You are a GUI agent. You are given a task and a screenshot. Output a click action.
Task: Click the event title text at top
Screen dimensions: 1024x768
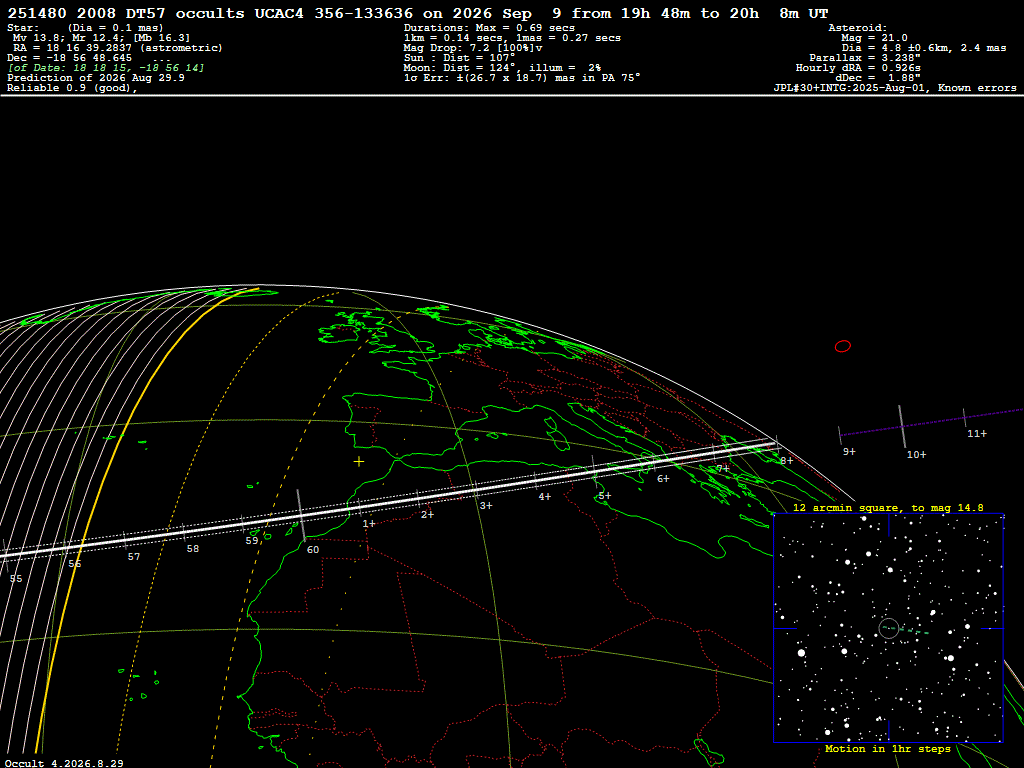point(418,13)
